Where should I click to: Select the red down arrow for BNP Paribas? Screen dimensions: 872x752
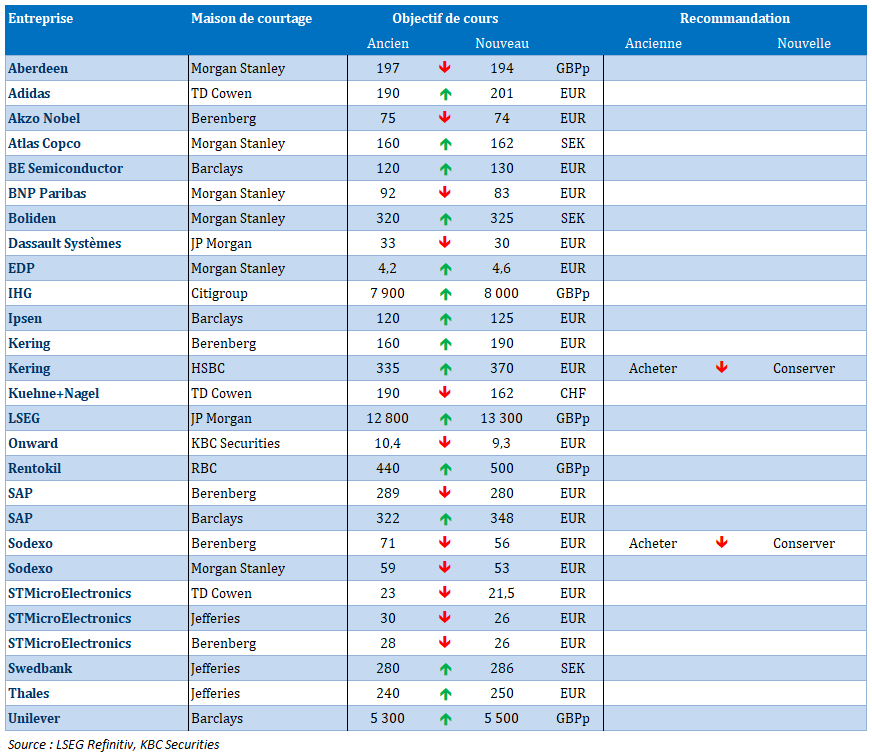click(x=445, y=193)
